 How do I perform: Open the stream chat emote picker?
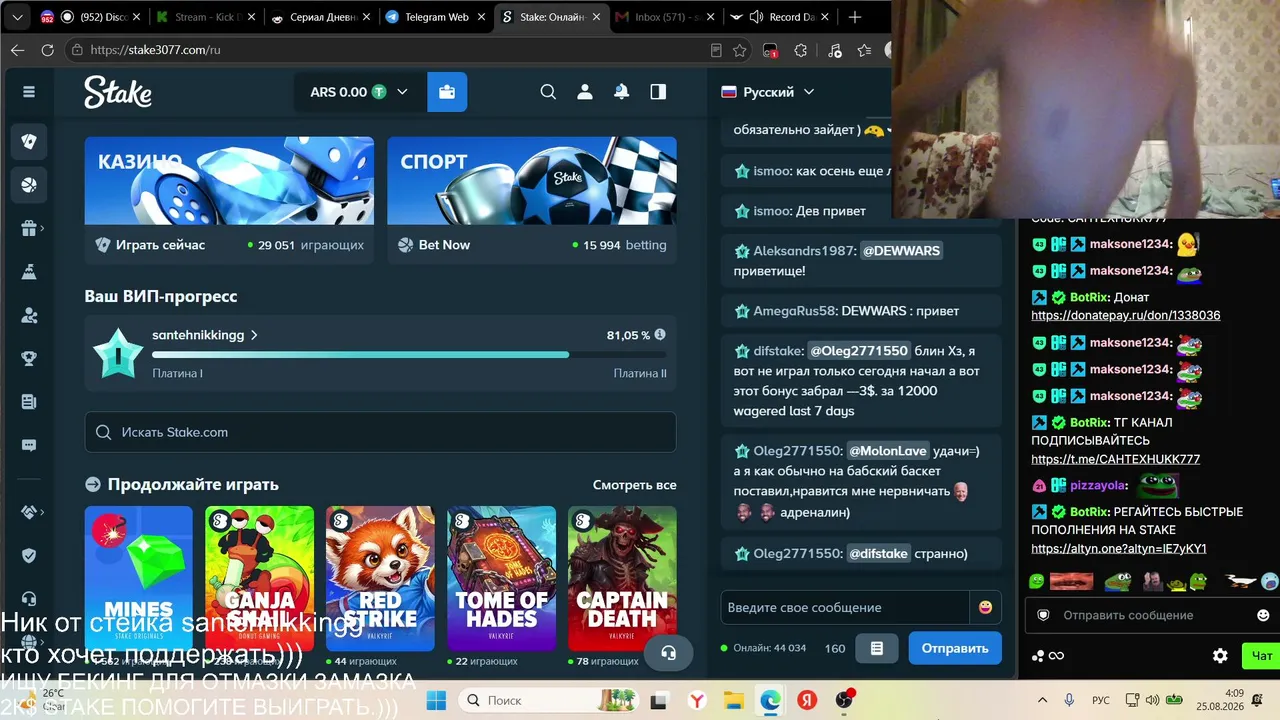click(x=1263, y=615)
